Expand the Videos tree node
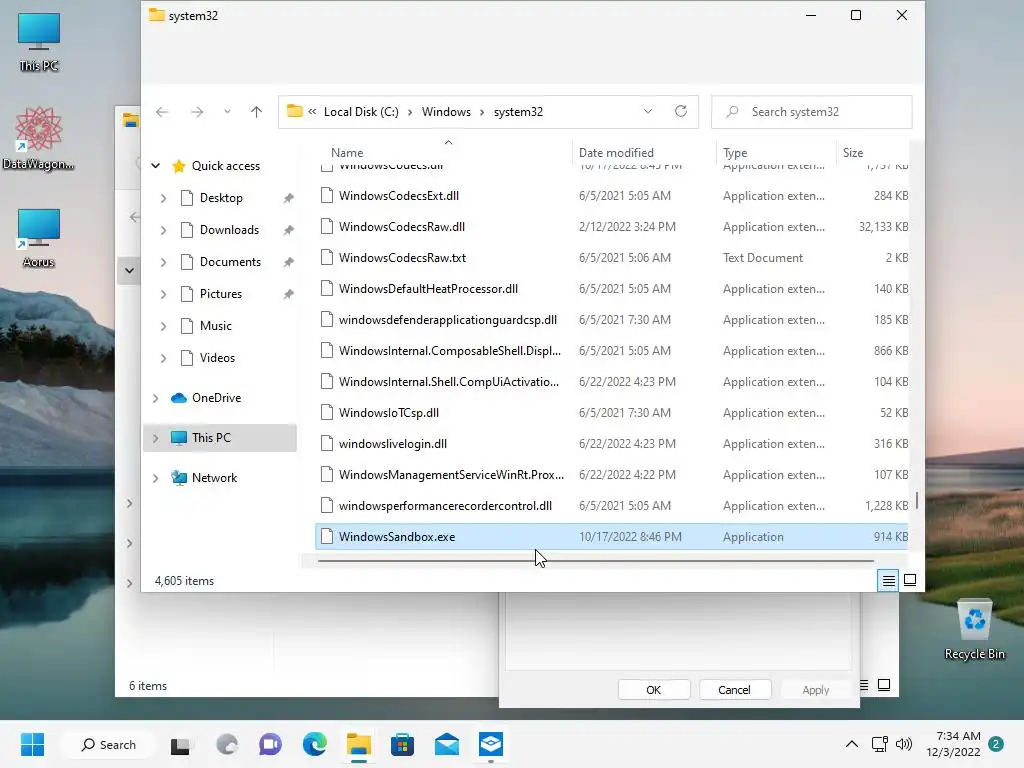This screenshot has width=1024, height=768. (x=163, y=358)
